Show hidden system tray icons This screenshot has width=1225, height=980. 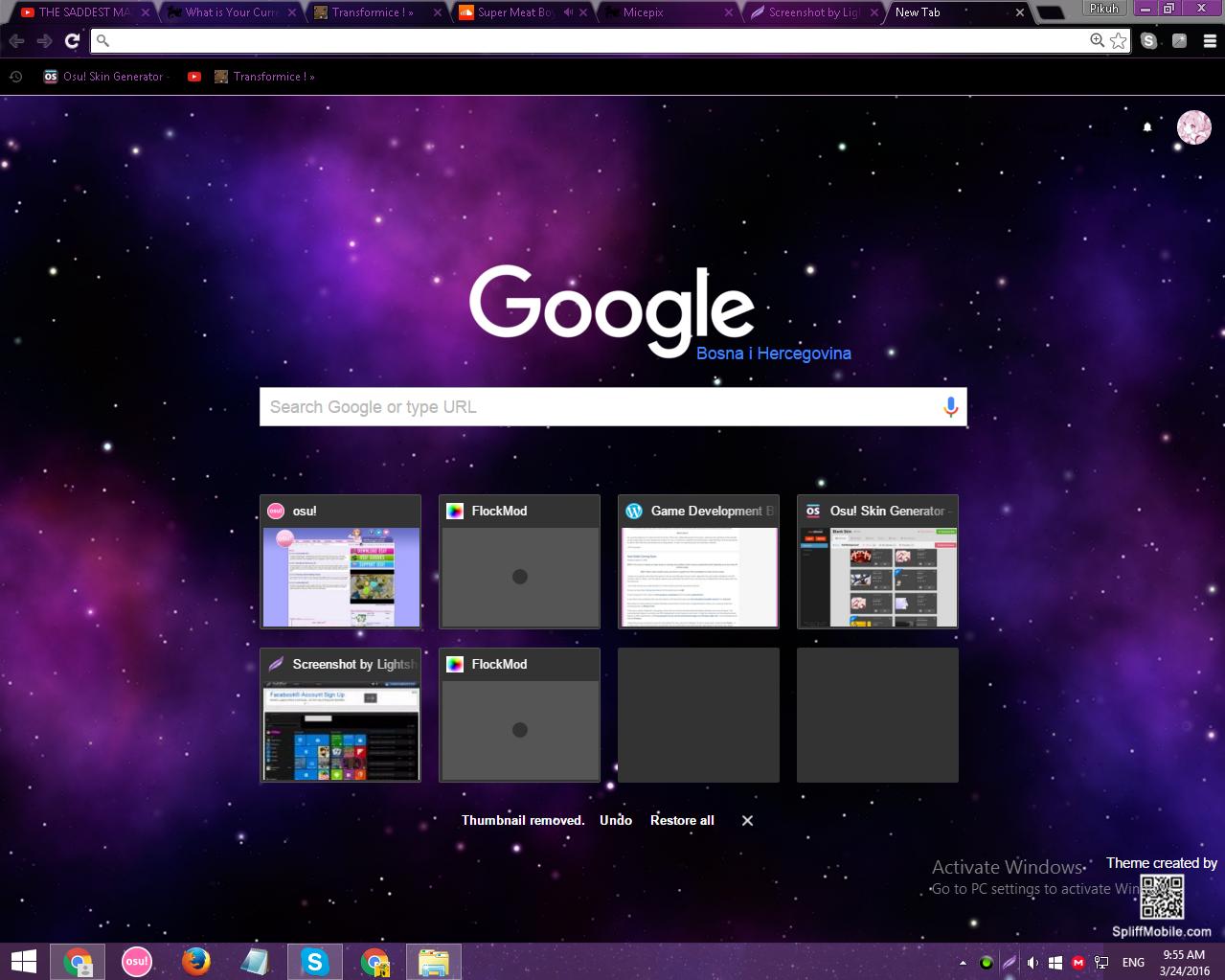[x=963, y=963]
